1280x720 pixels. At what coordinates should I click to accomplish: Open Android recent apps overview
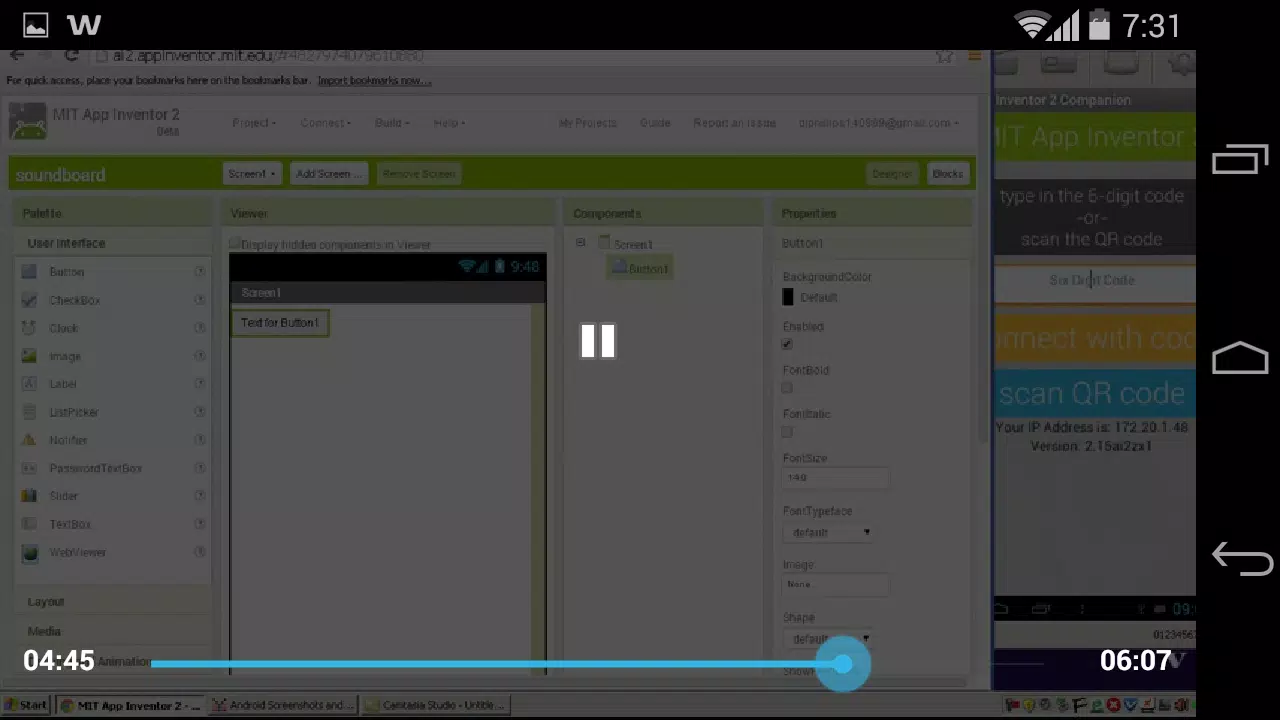pyautogui.click(x=1240, y=160)
